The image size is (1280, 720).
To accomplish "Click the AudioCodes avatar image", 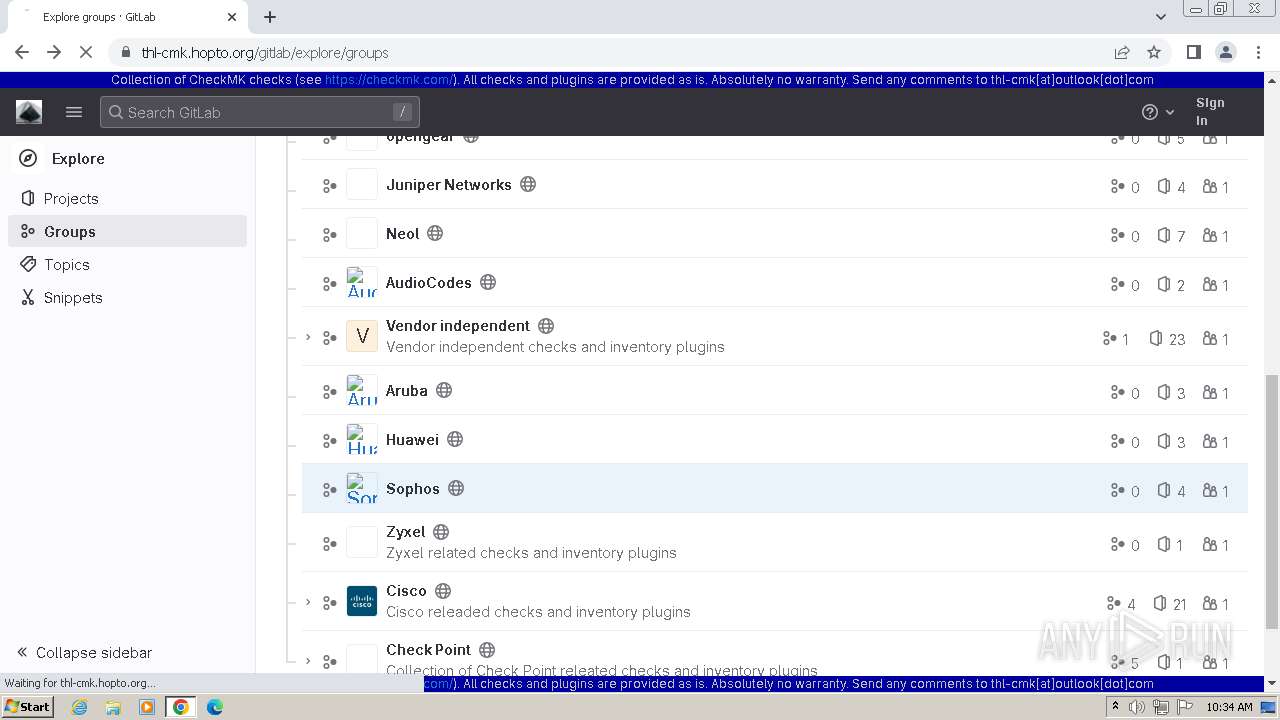I will 362,282.
